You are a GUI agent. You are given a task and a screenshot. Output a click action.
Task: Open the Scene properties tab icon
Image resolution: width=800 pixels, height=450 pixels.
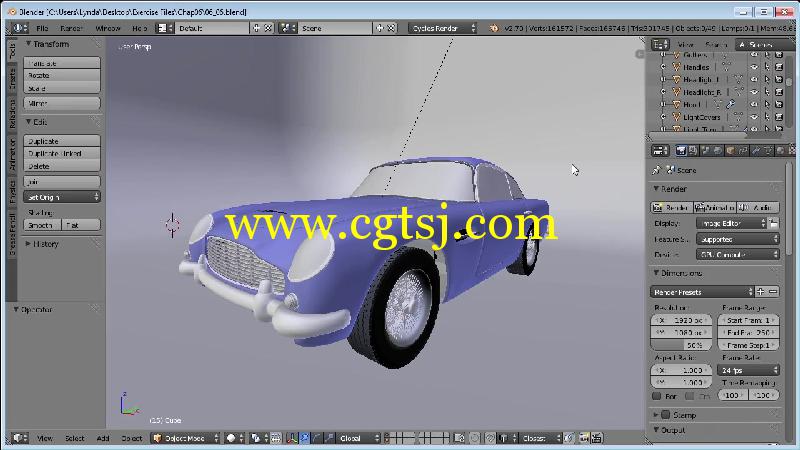706,151
